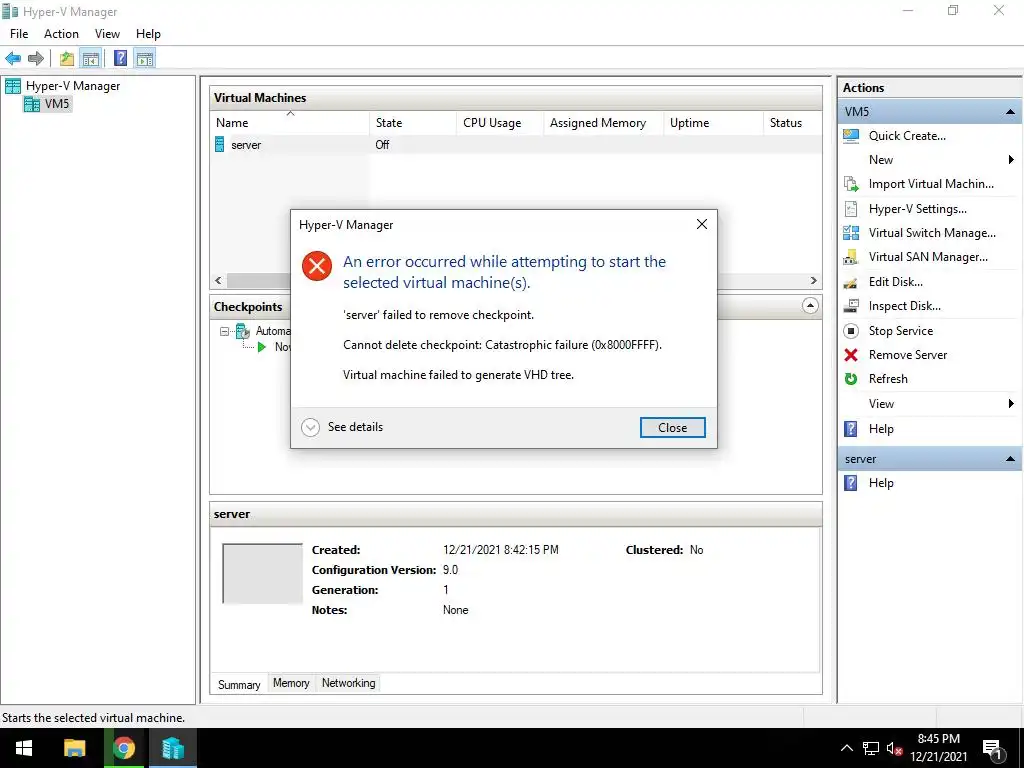Click the Automatic checkpoint icon

point(243,331)
